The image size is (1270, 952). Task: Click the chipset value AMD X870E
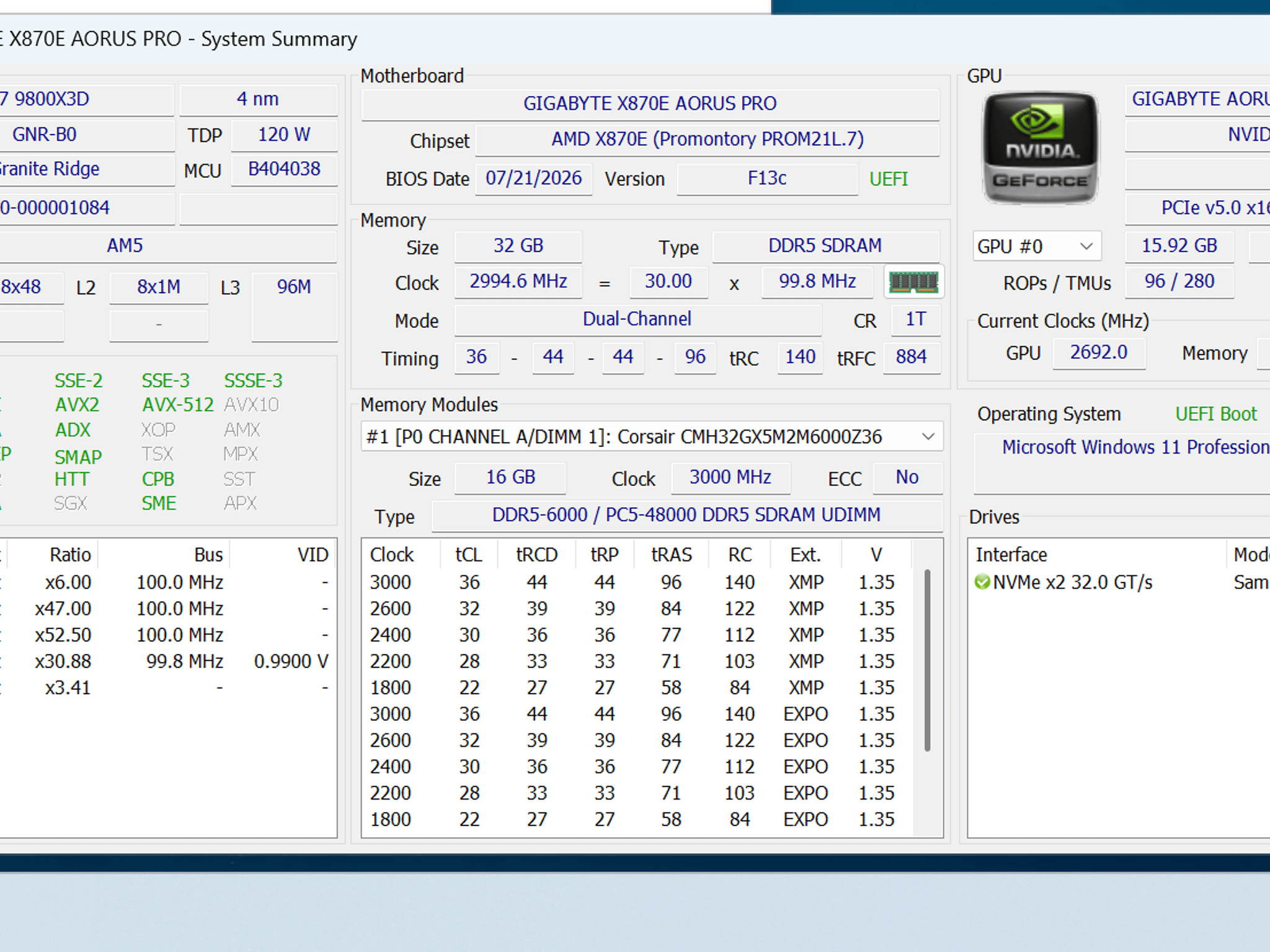pos(708,139)
